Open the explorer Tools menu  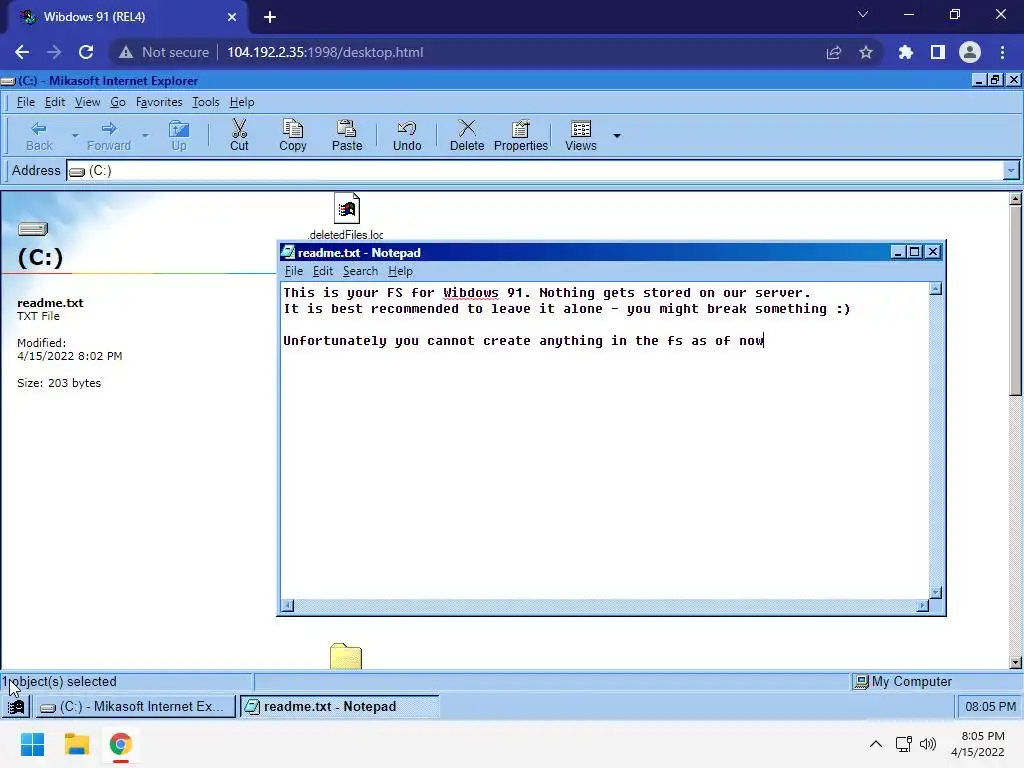tap(205, 102)
